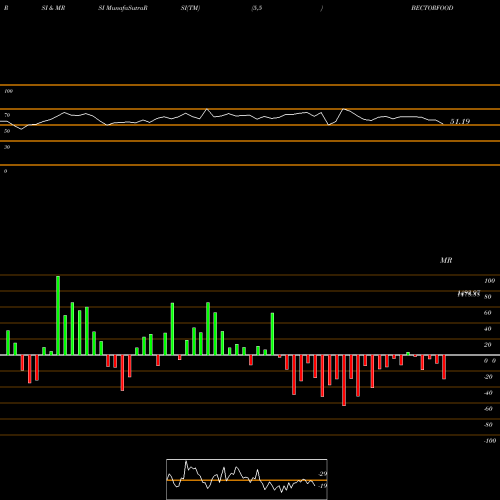500x500 pixels.
Task: Click the 30 level label on RSI panel
Action: click(7, 147)
